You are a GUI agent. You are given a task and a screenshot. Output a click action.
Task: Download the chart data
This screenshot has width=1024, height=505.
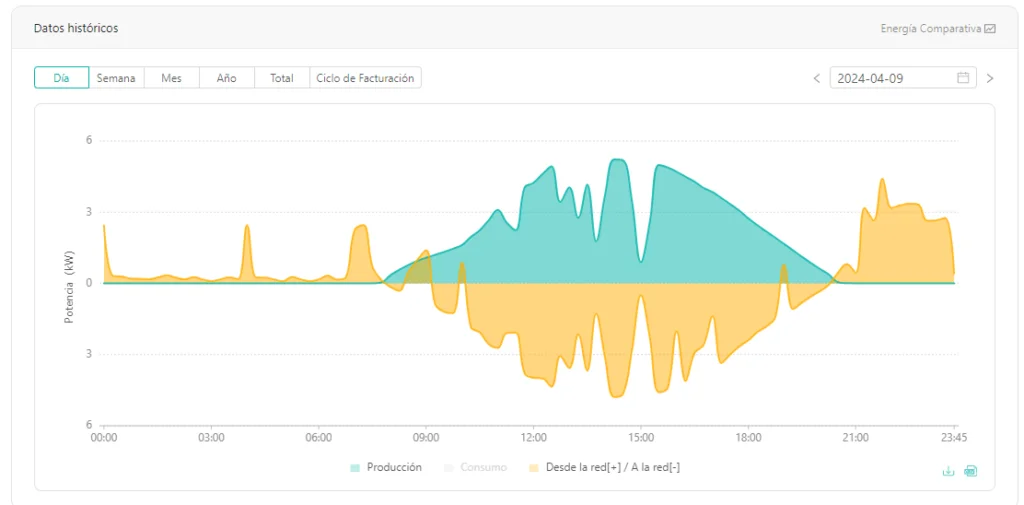tap(948, 471)
